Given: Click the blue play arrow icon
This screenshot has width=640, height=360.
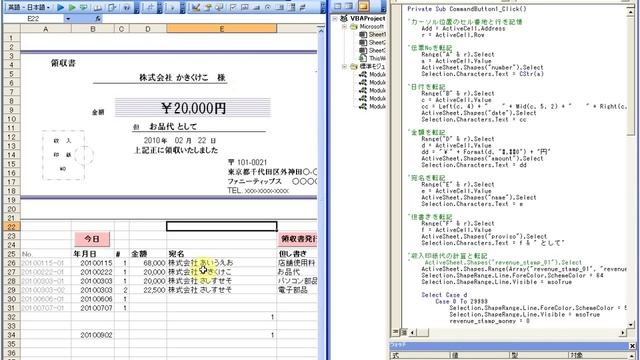Looking at the screenshot, I should point(60,7).
